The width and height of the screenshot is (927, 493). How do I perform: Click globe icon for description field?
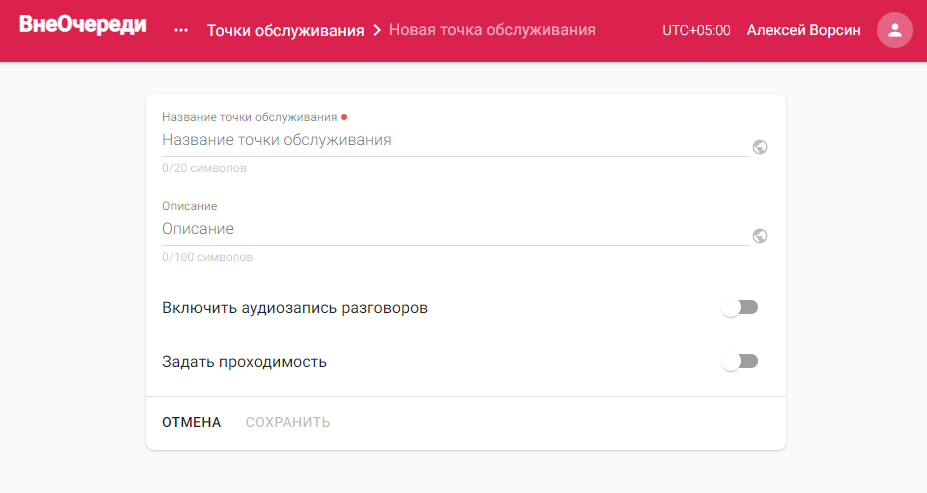[x=760, y=236]
